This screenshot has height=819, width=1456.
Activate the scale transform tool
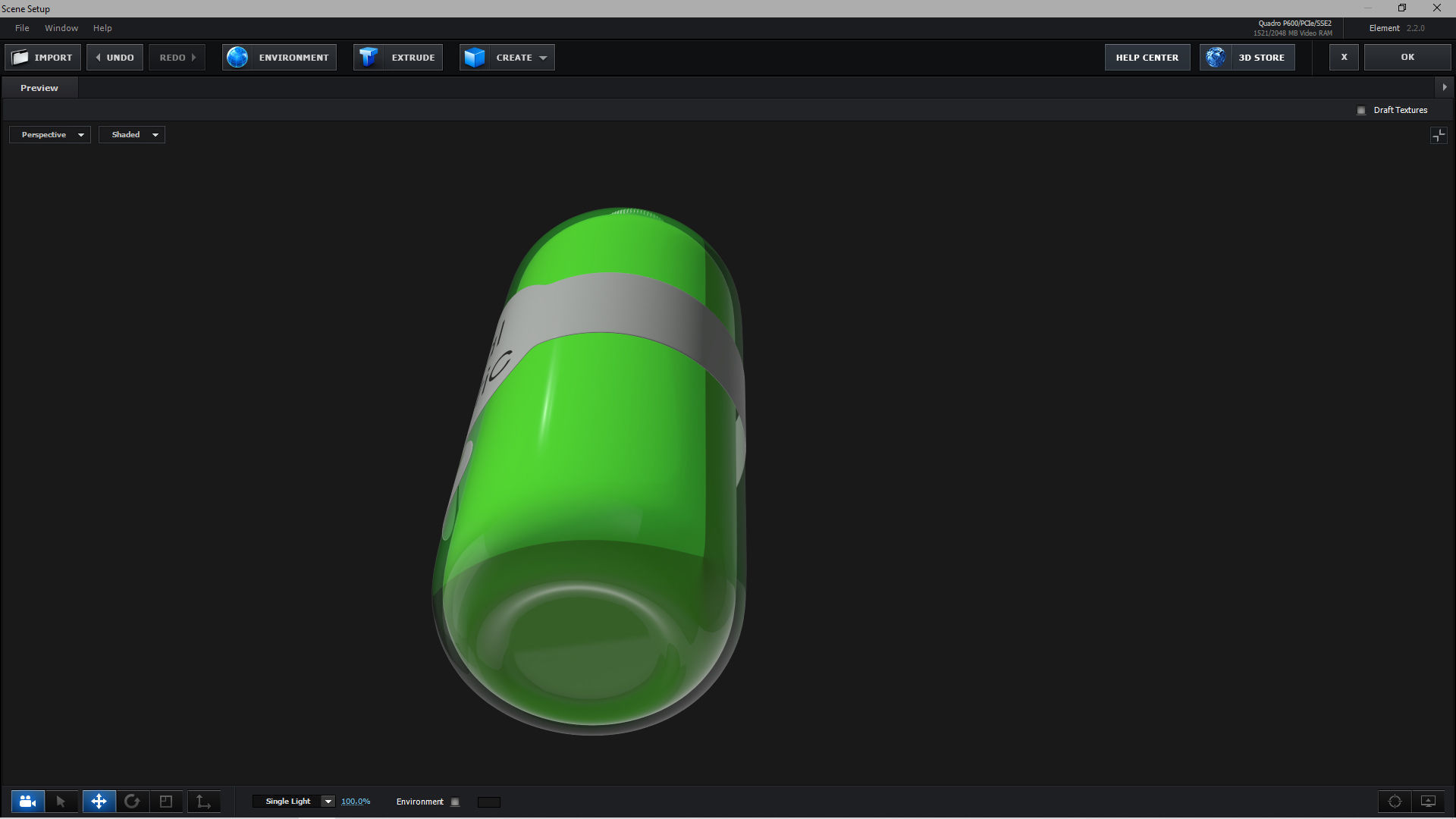coord(166,802)
